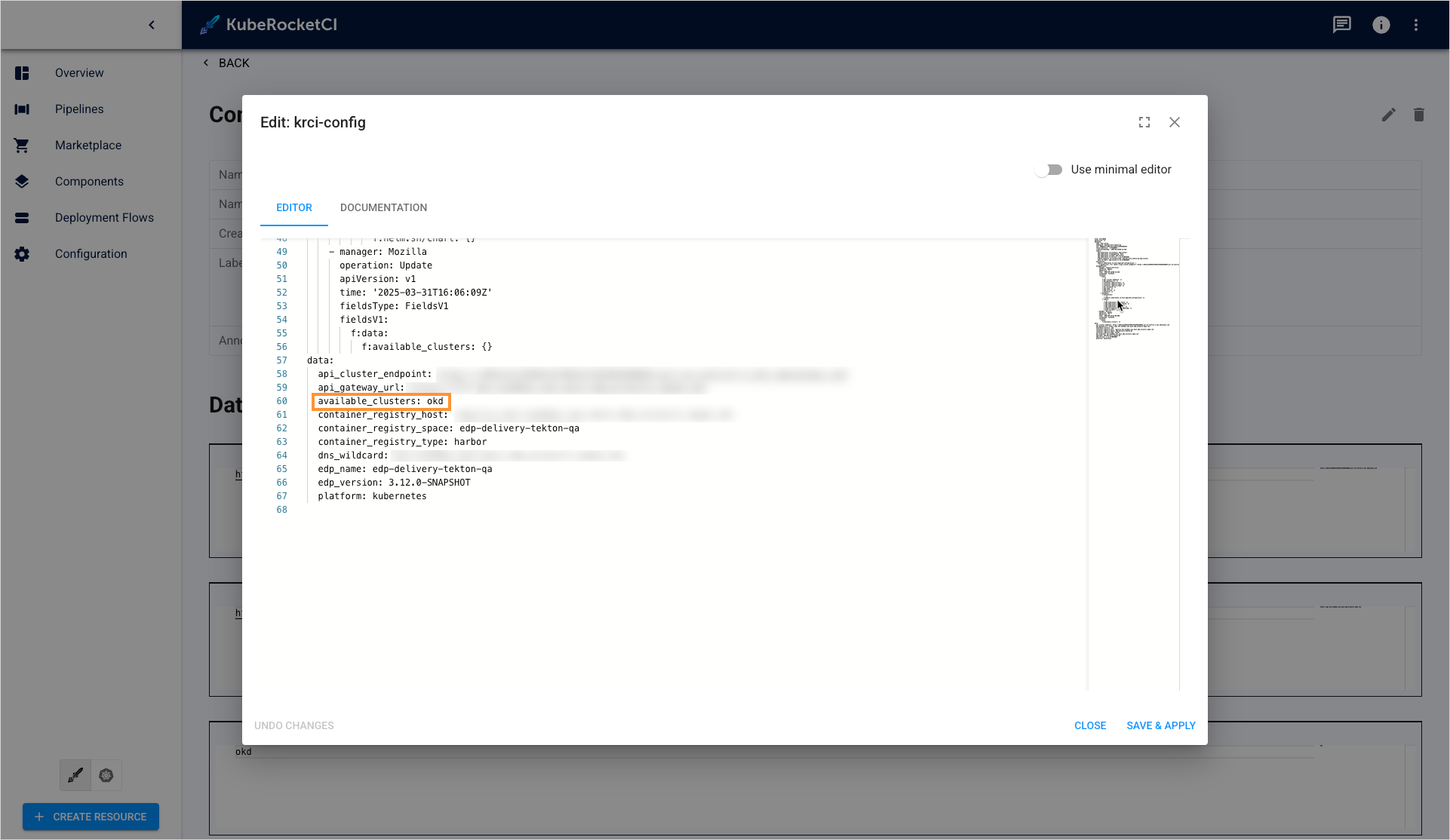This screenshot has width=1450, height=840.
Task: Go back using the BACK link
Action: (226, 63)
